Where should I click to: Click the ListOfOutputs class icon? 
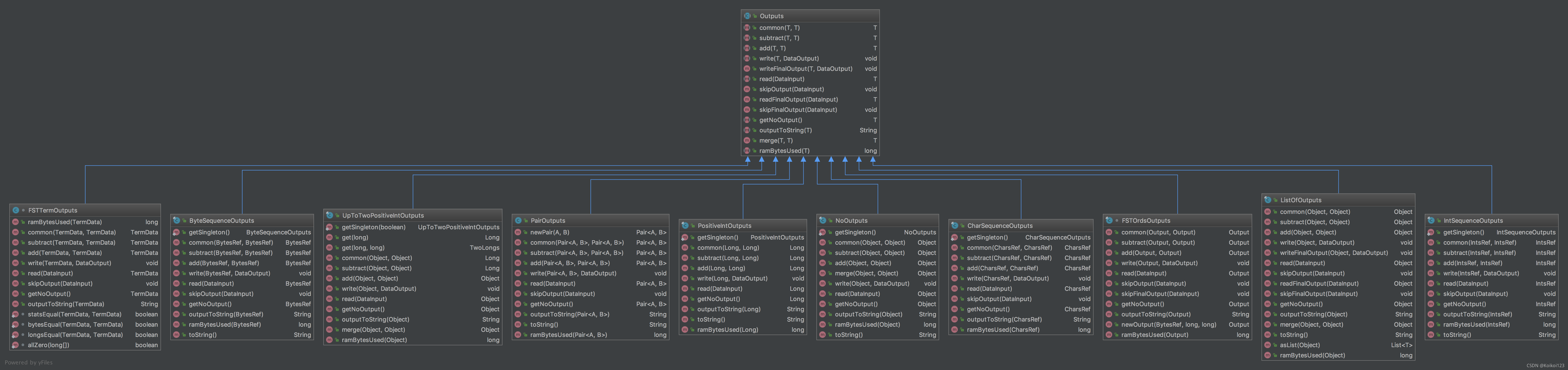(1268, 200)
